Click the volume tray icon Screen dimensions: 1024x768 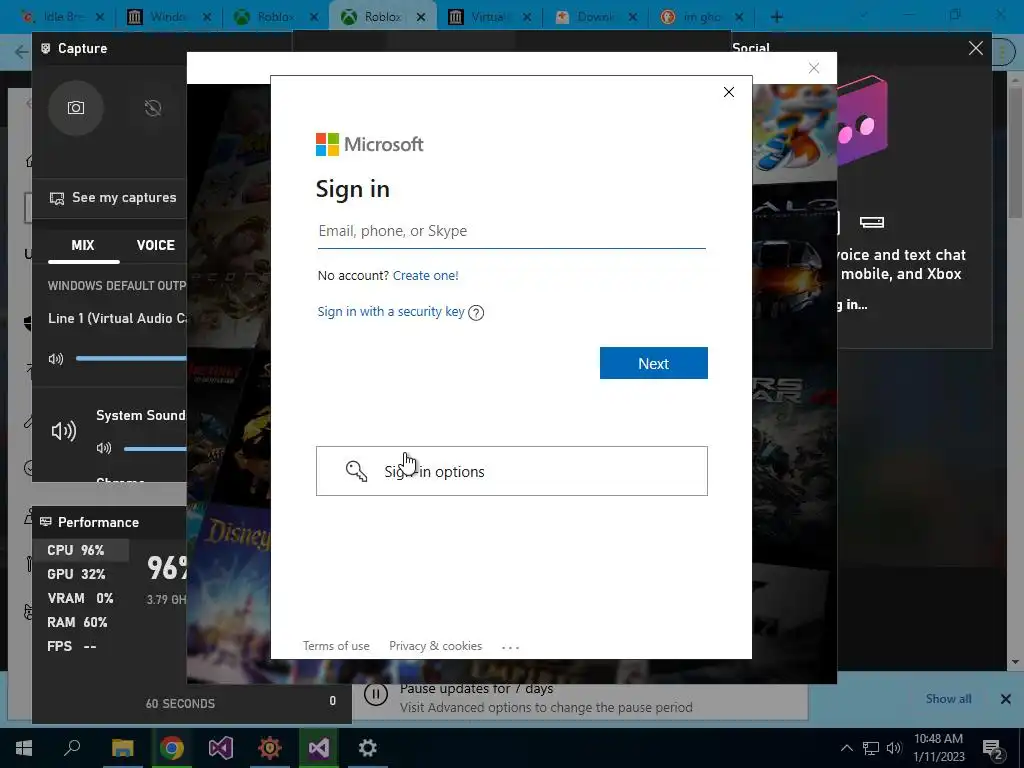[894, 748]
